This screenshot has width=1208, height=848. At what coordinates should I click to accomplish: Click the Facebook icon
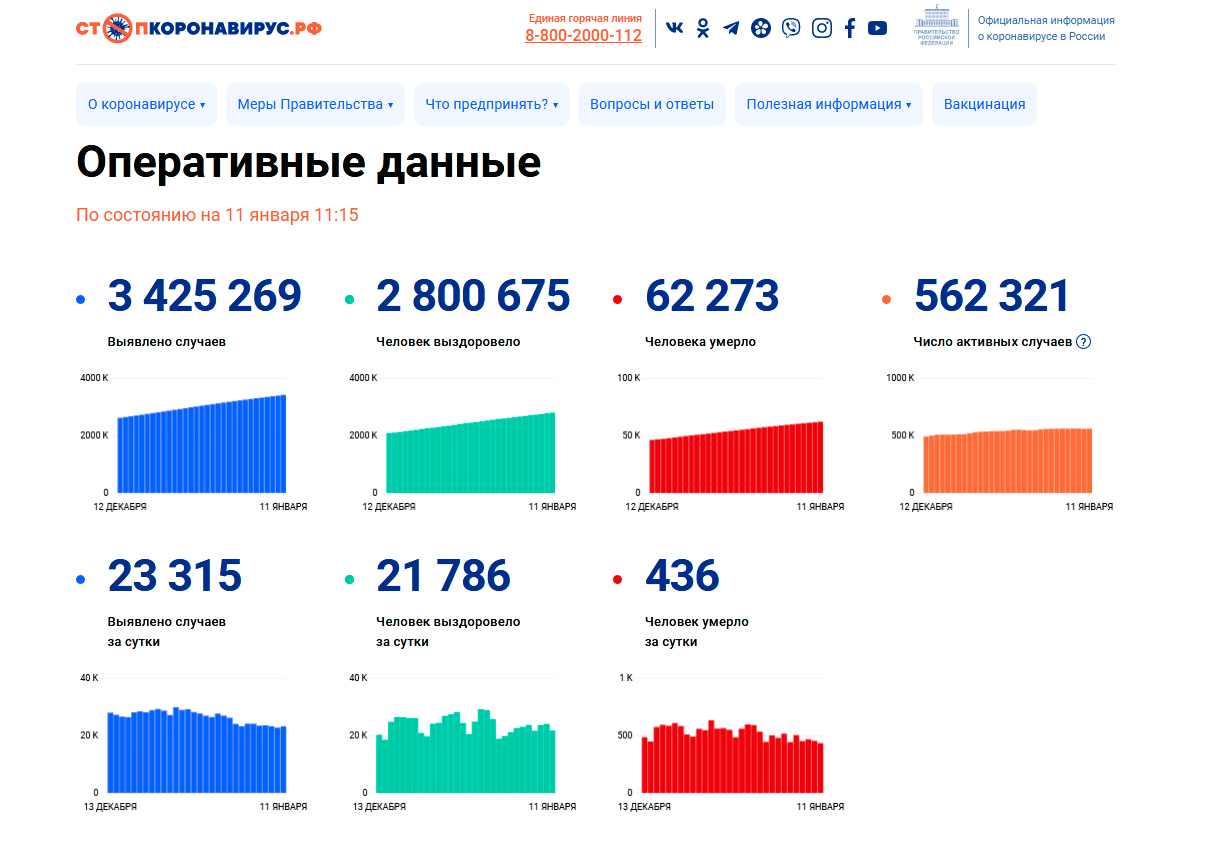(849, 28)
